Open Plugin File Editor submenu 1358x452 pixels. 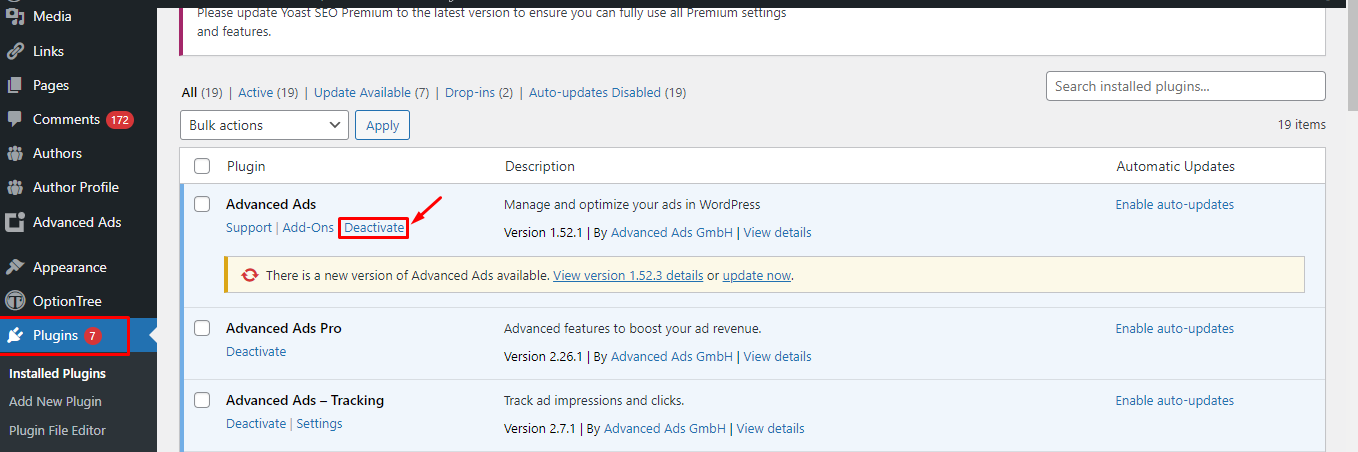coord(57,430)
